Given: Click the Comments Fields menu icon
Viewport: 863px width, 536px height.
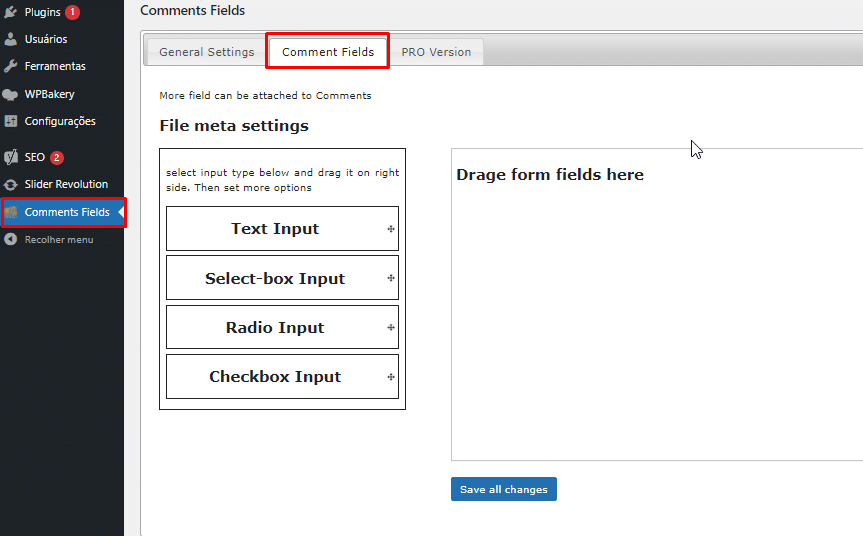Looking at the screenshot, I should pos(10,212).
